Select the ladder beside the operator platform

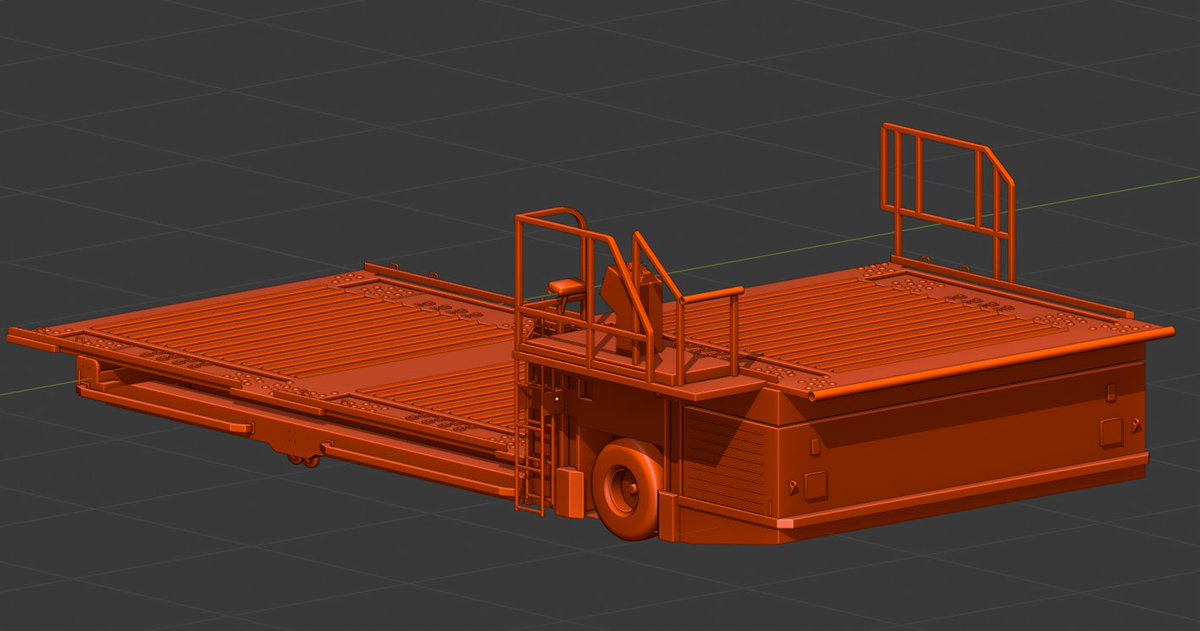(532, 437)
